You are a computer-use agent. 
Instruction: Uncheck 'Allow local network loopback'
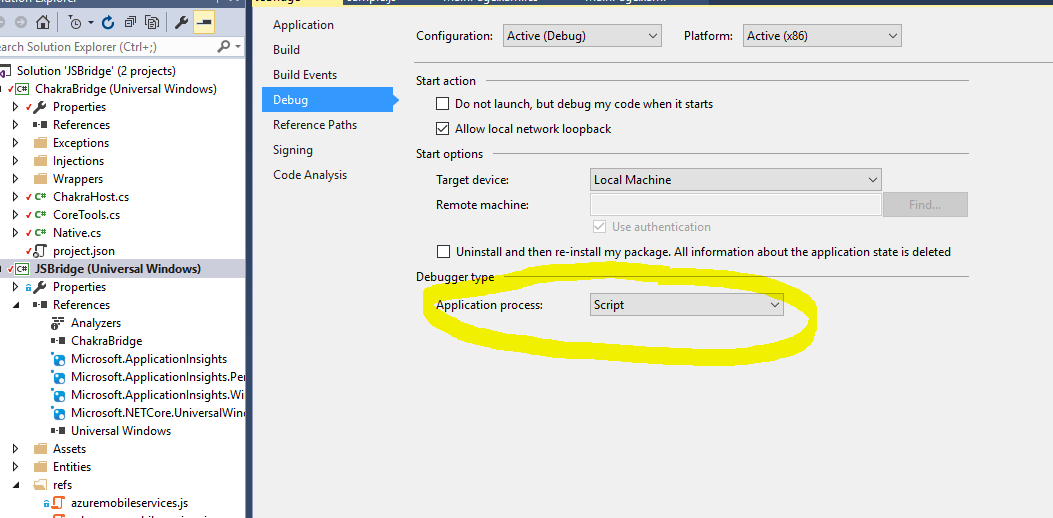443,129
